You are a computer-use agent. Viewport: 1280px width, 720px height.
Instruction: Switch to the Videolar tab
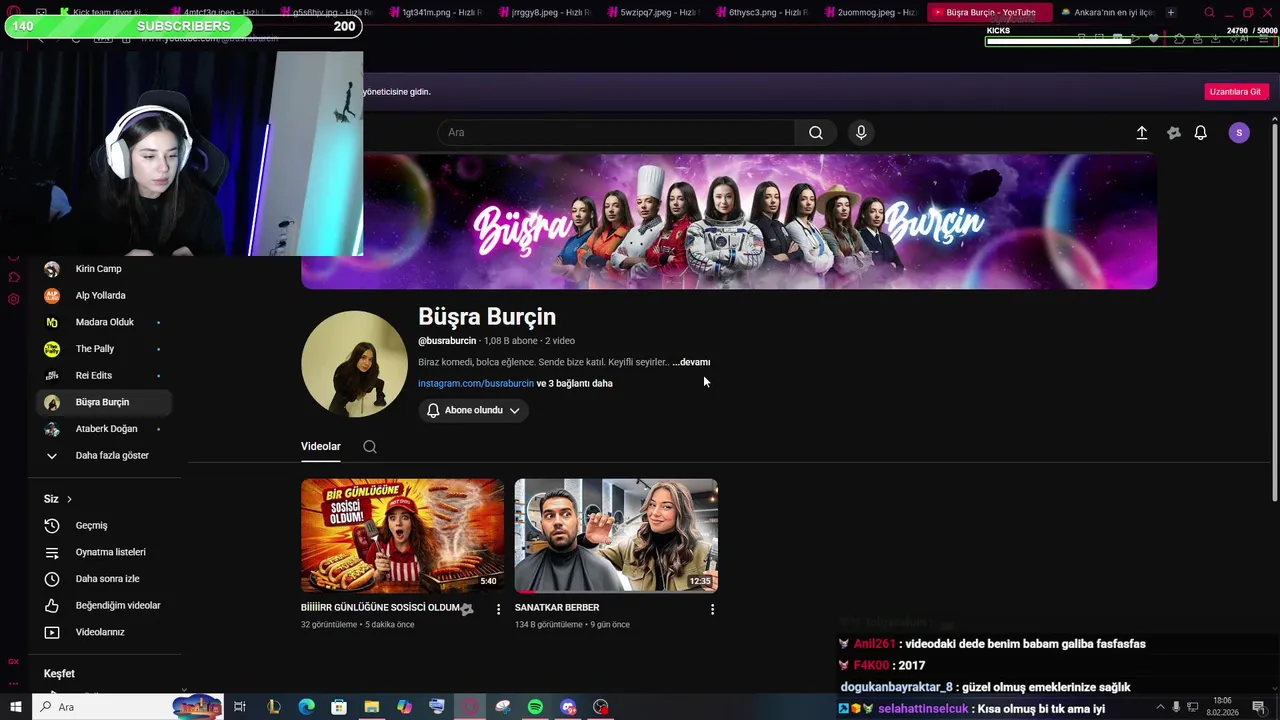click(x=321, y=446)
